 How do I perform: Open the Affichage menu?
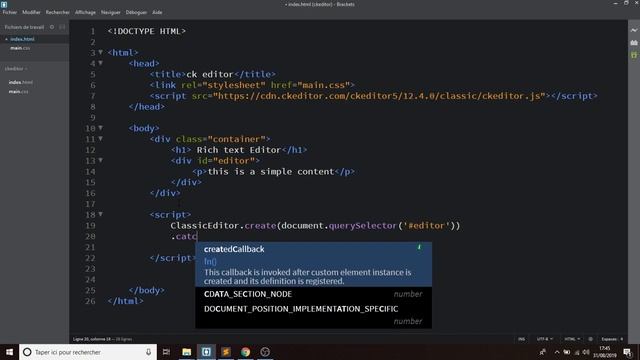coord(85,12)
